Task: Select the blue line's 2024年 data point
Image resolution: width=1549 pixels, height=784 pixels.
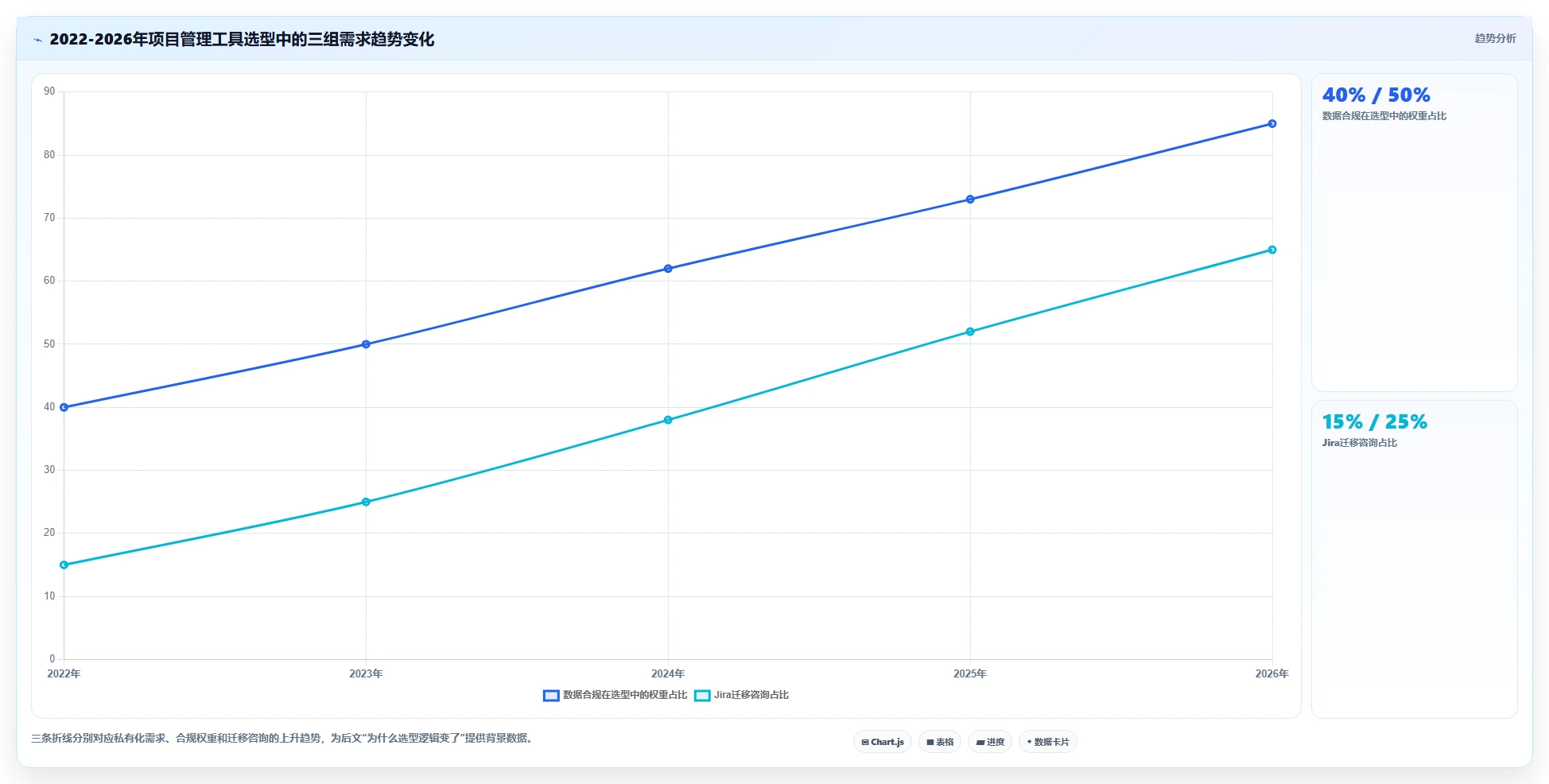Action: [668, 269]
